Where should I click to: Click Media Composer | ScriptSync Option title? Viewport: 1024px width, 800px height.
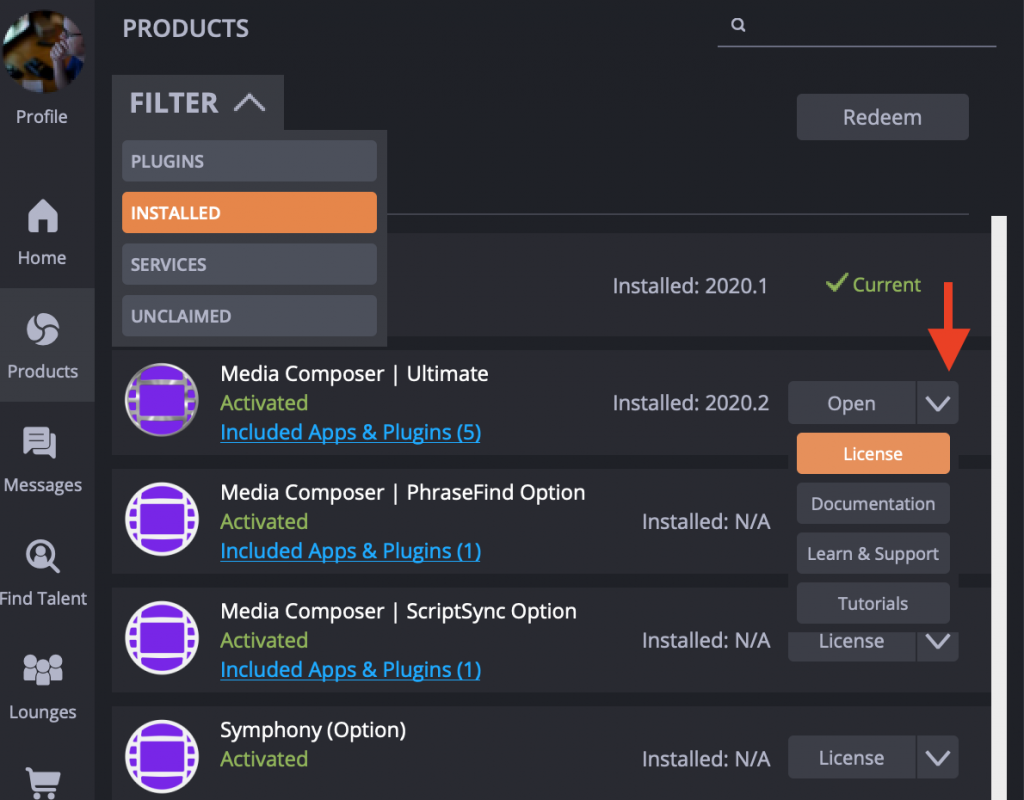tap(398, 611)
